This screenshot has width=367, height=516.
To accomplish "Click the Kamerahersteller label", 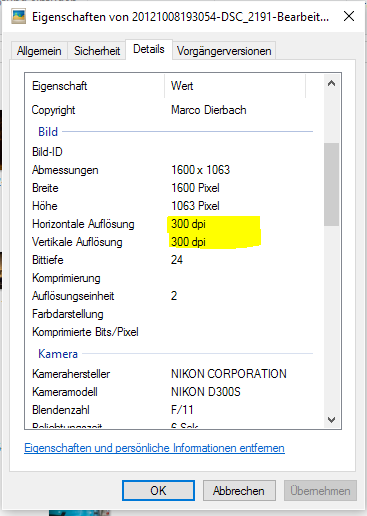I will coord(71,374).
